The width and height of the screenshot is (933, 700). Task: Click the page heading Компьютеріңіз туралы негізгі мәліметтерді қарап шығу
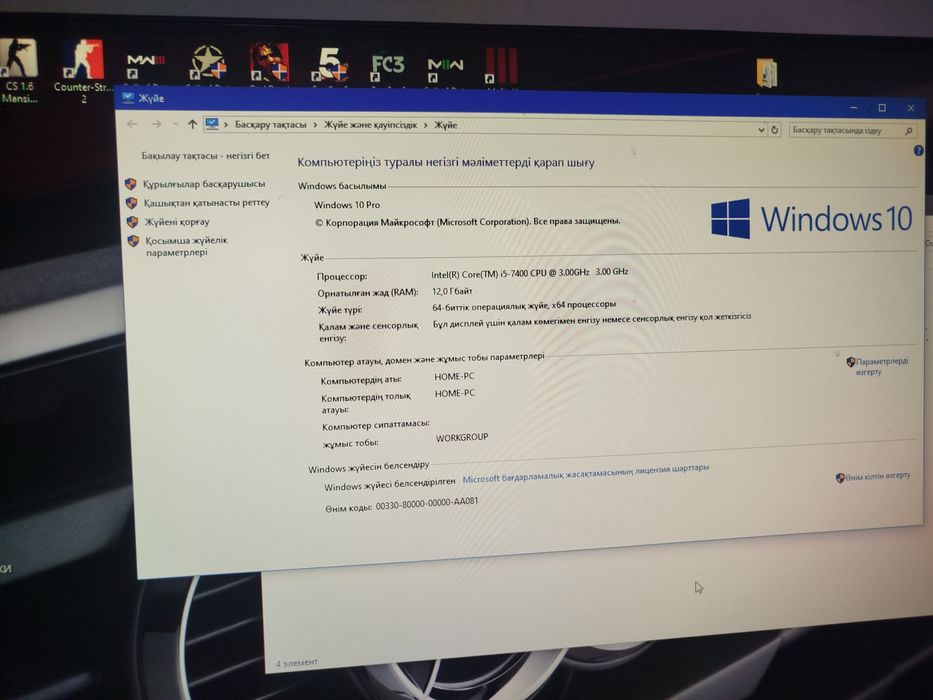446,162
